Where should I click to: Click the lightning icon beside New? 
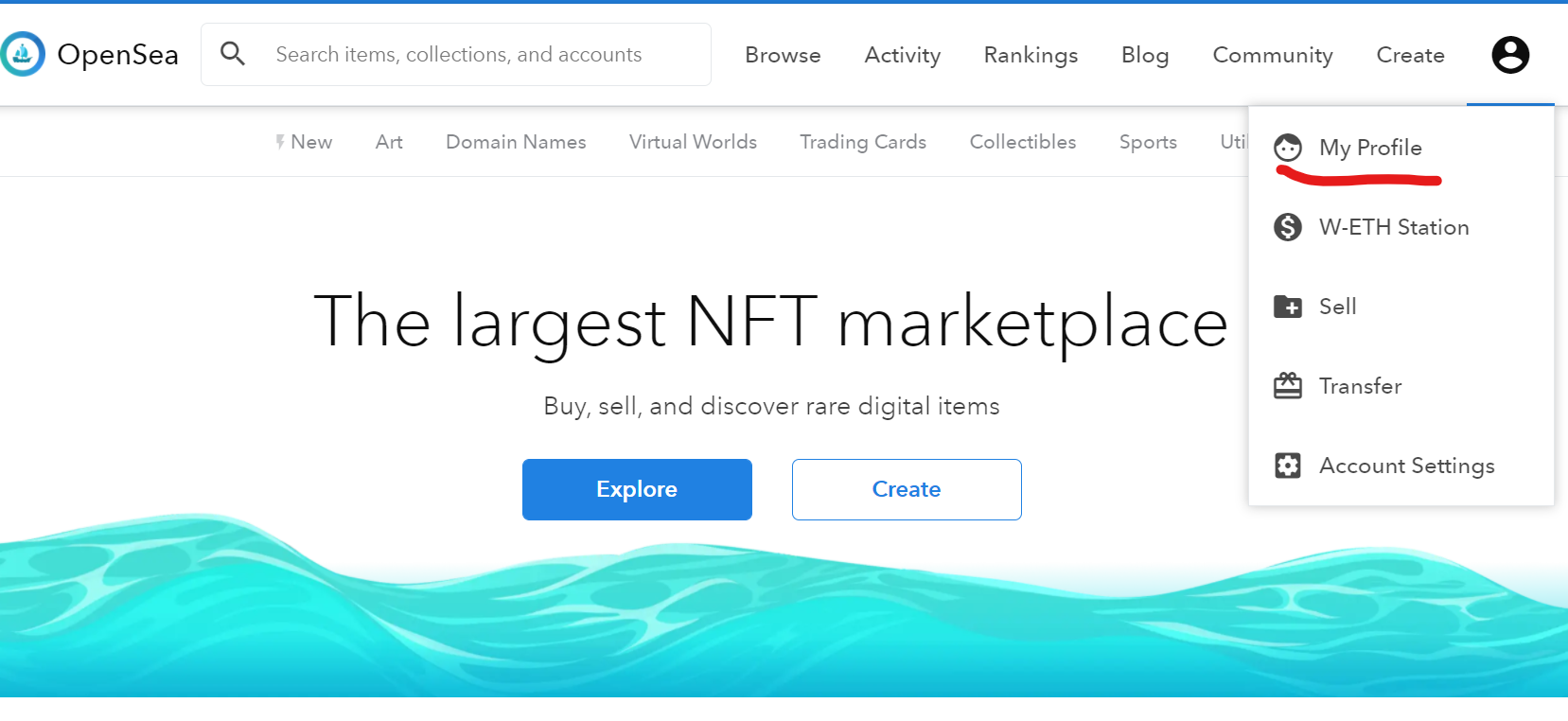280,142
